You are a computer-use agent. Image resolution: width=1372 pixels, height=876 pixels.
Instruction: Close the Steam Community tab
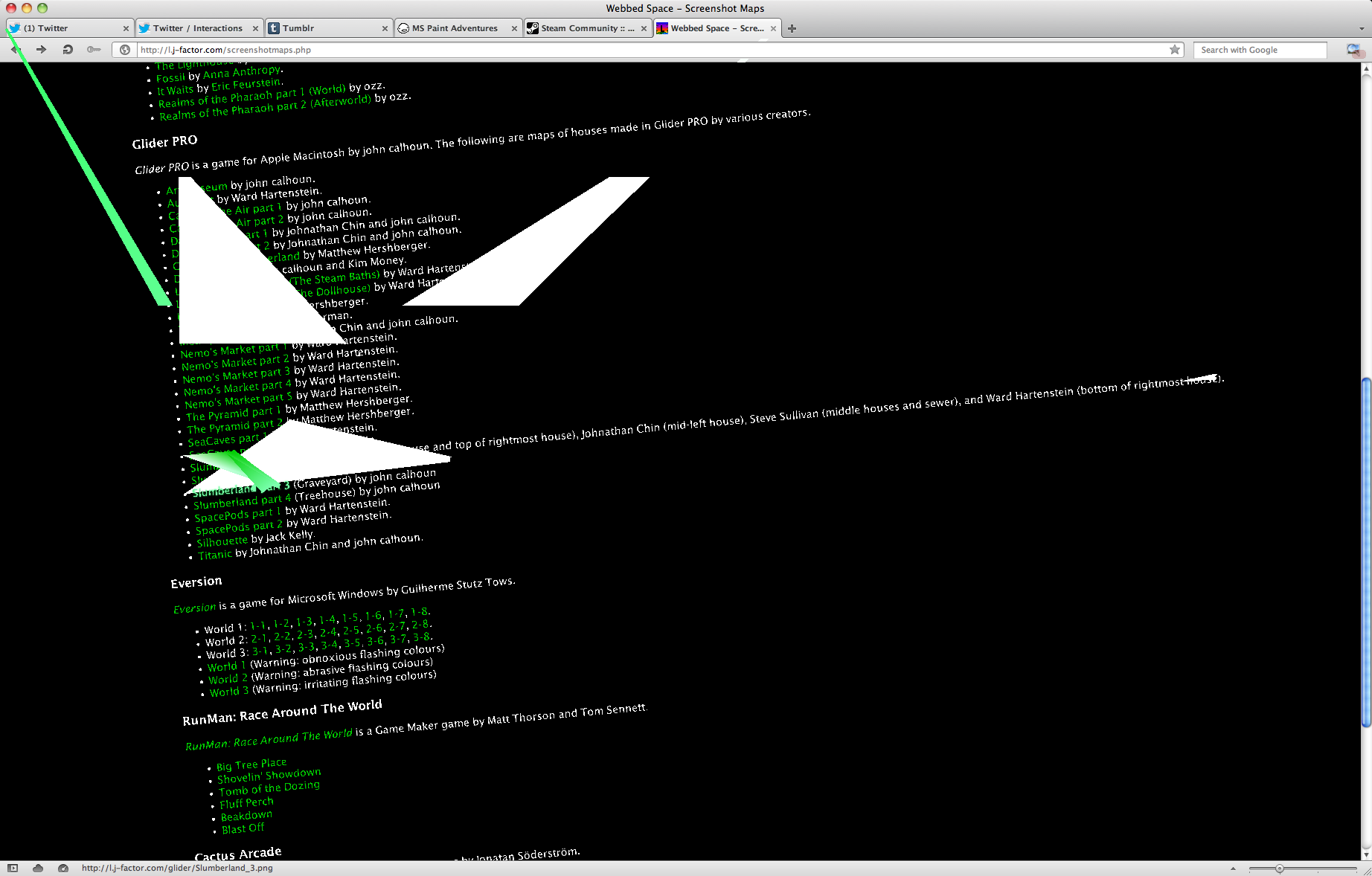click(x=644, y=28)
